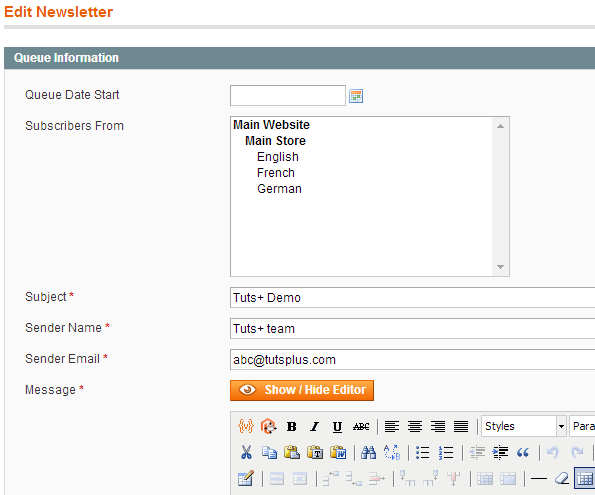Select English store view in list
595x495 pixels.
(278, 157)
